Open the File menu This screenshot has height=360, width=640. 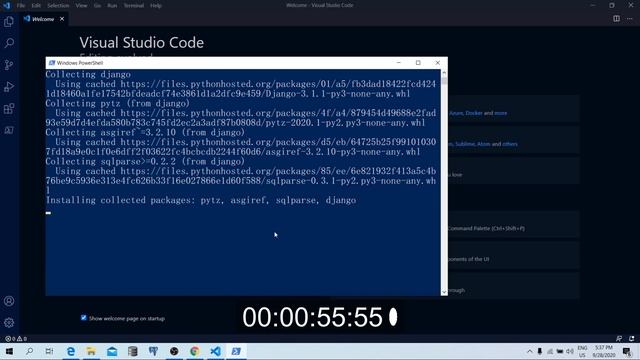pos(21,5)
